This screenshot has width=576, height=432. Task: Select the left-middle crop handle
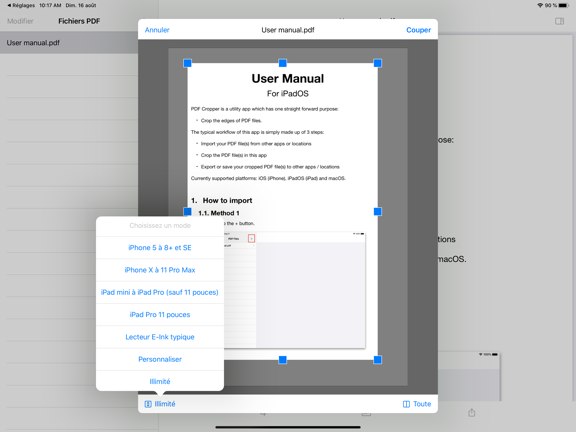coord(187,212)
